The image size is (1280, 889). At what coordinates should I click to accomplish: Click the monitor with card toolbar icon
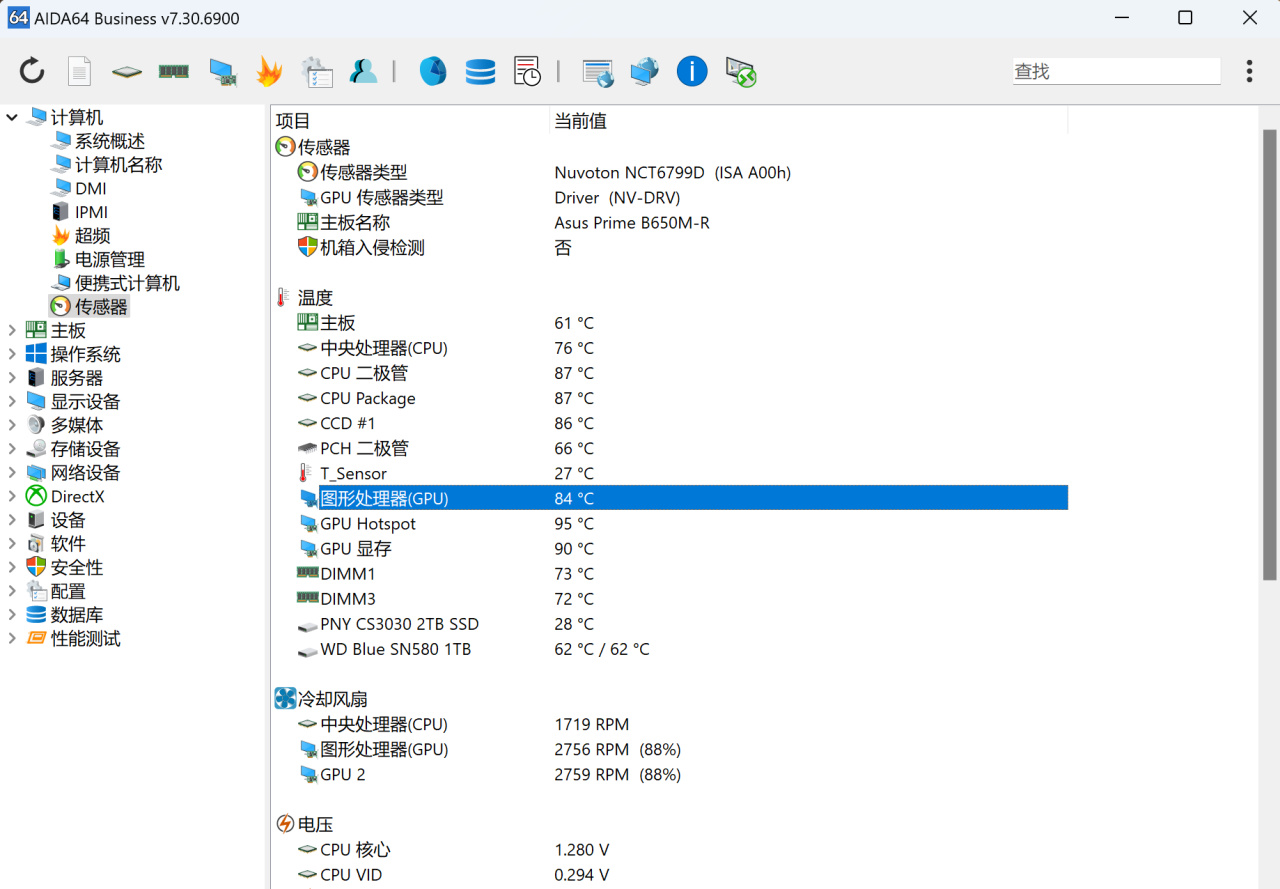(222, 71)
